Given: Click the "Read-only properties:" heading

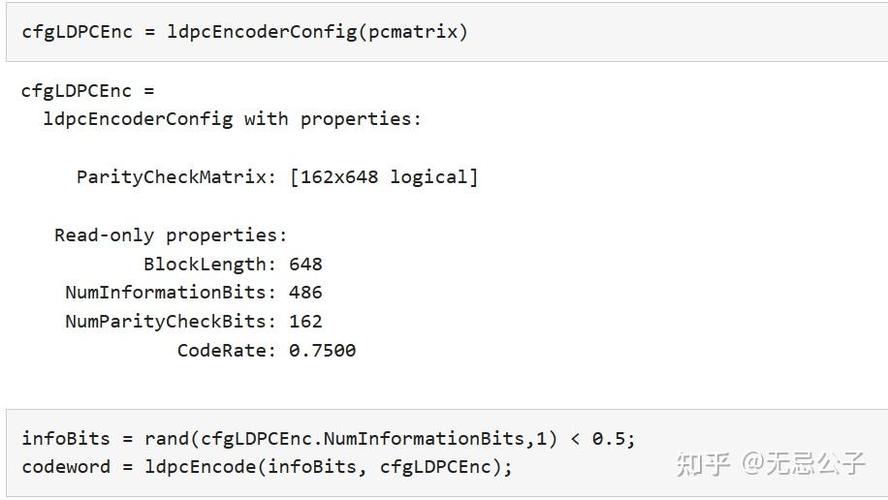Looking at the screenshot, I should [x=170, y=235].
